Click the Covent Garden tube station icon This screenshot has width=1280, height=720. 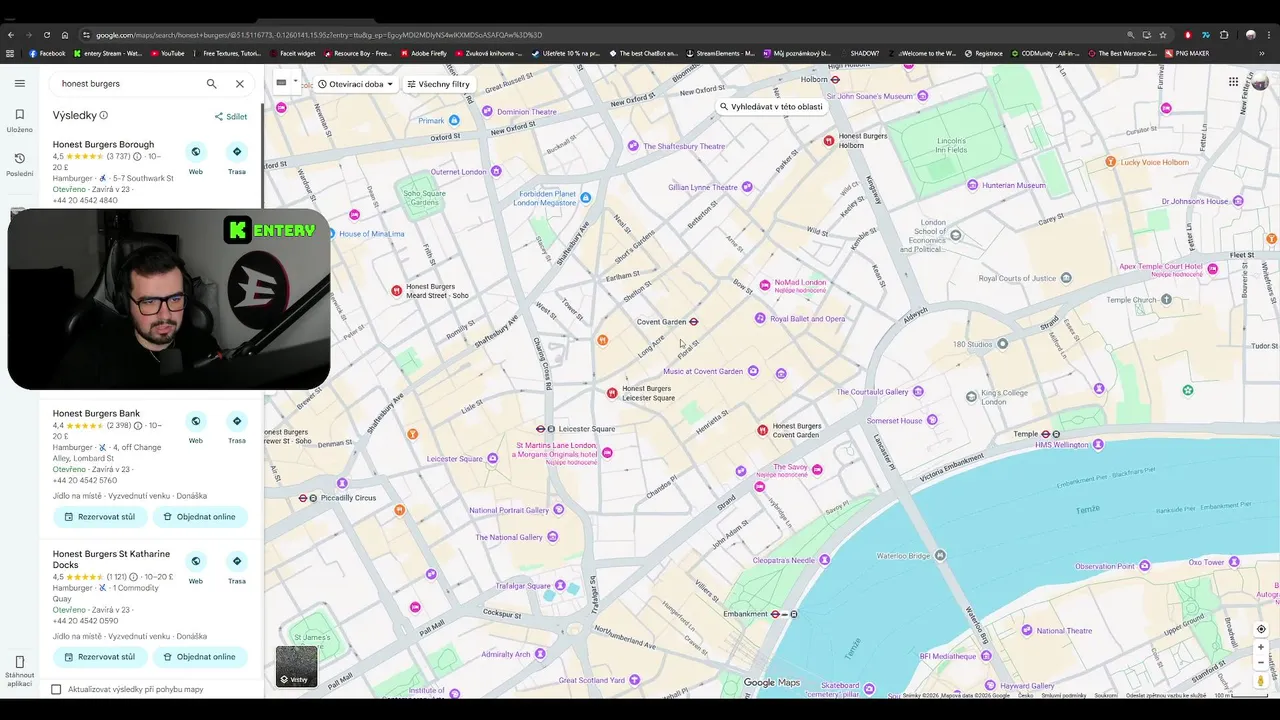[x=694, y=322]
